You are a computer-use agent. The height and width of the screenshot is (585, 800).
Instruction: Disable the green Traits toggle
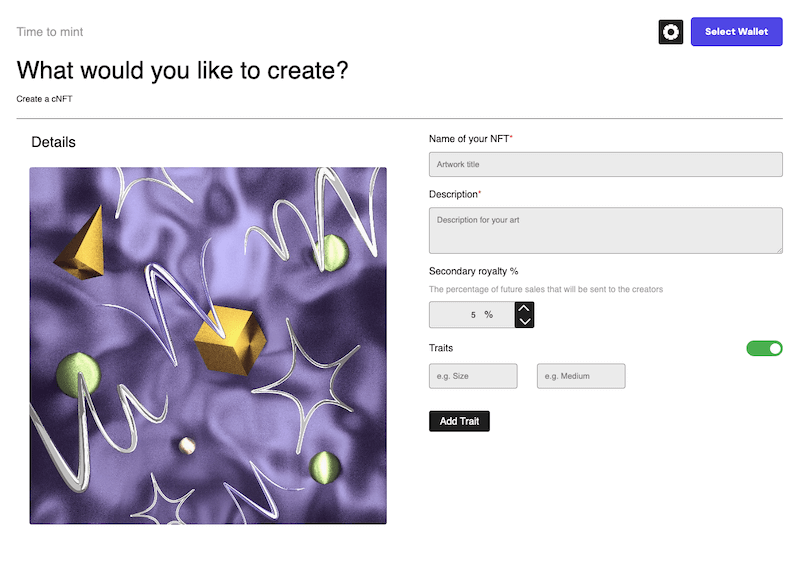click(764, 348)
